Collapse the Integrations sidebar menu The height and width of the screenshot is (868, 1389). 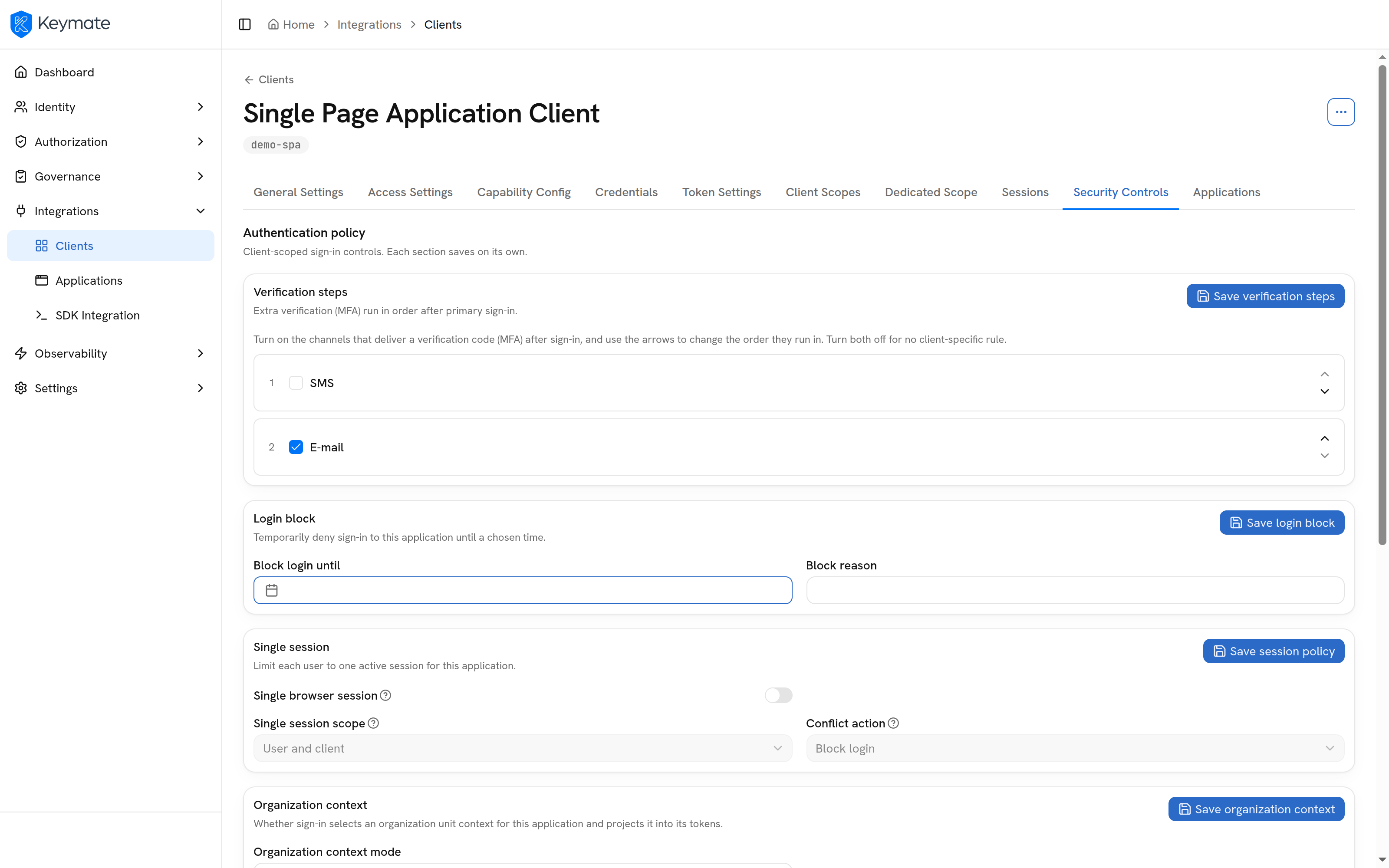(x=110, y=211)
